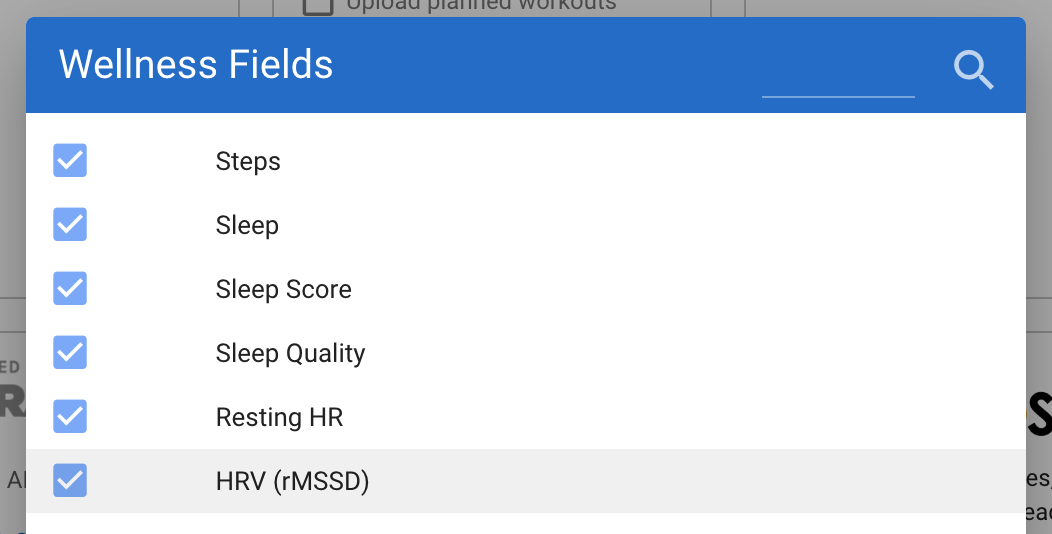
Task: Deselect the HRV (rMSSD) checkbox
Action: coord(70,481)
